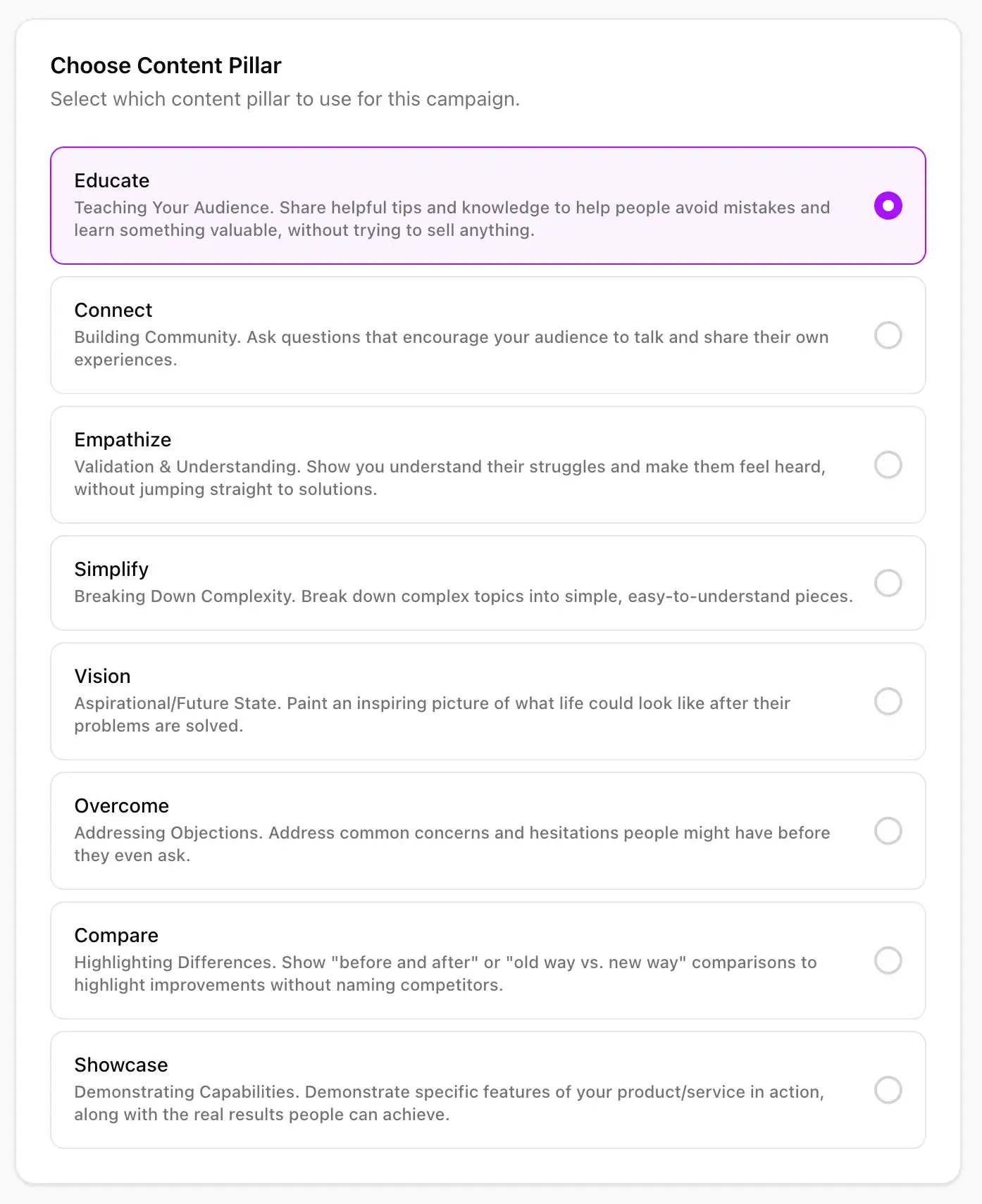Click the Compare pillar card
This screenshot has width=982, height=1204.
(423, 960)
